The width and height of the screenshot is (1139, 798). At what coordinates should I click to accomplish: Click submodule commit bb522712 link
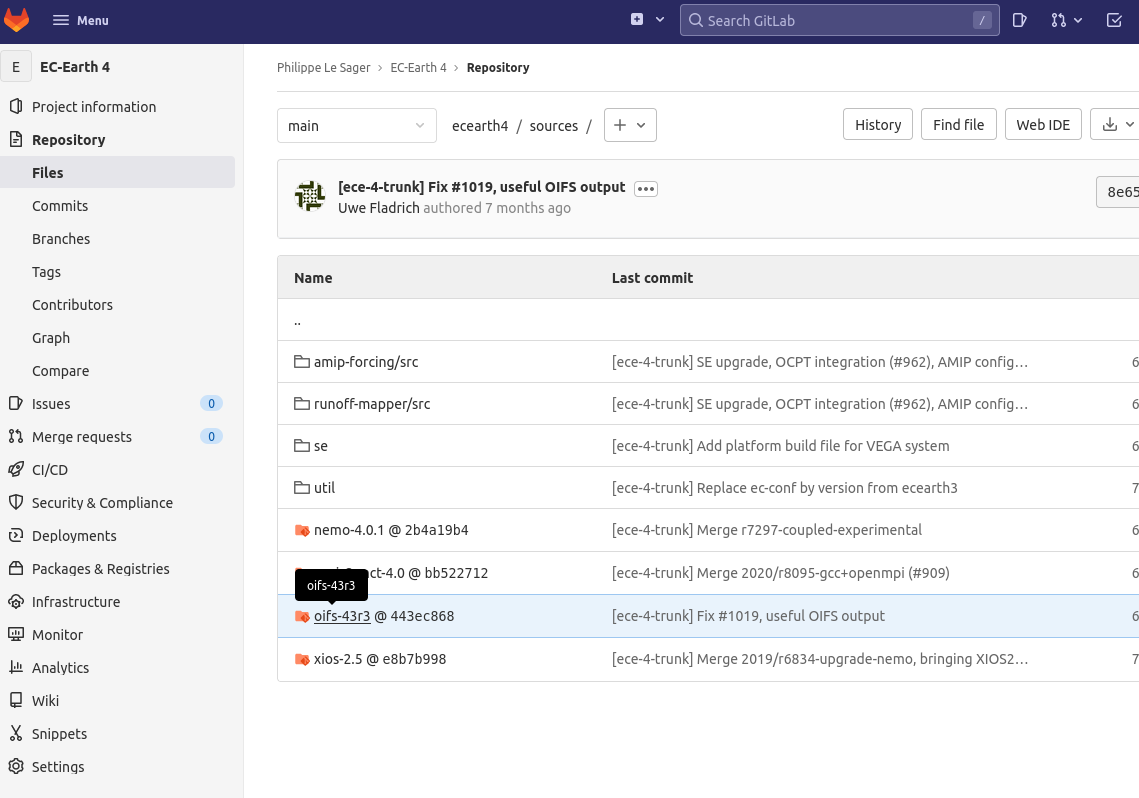click(456, 573)
